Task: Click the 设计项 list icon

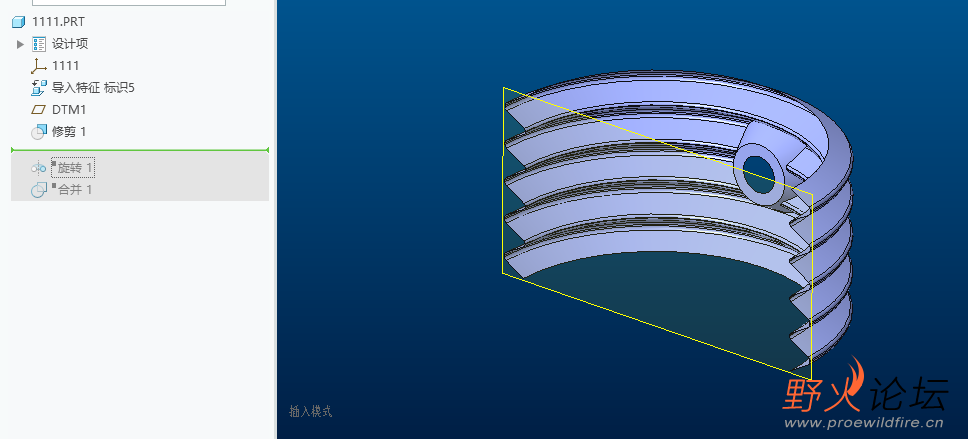Action: pos(39,44)
